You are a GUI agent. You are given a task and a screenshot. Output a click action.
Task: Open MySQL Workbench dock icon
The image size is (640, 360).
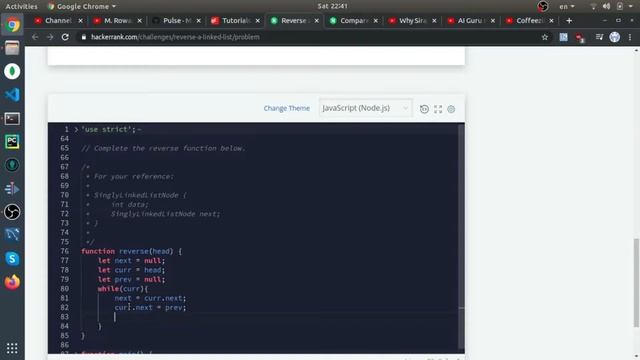(x=12, y=235)
